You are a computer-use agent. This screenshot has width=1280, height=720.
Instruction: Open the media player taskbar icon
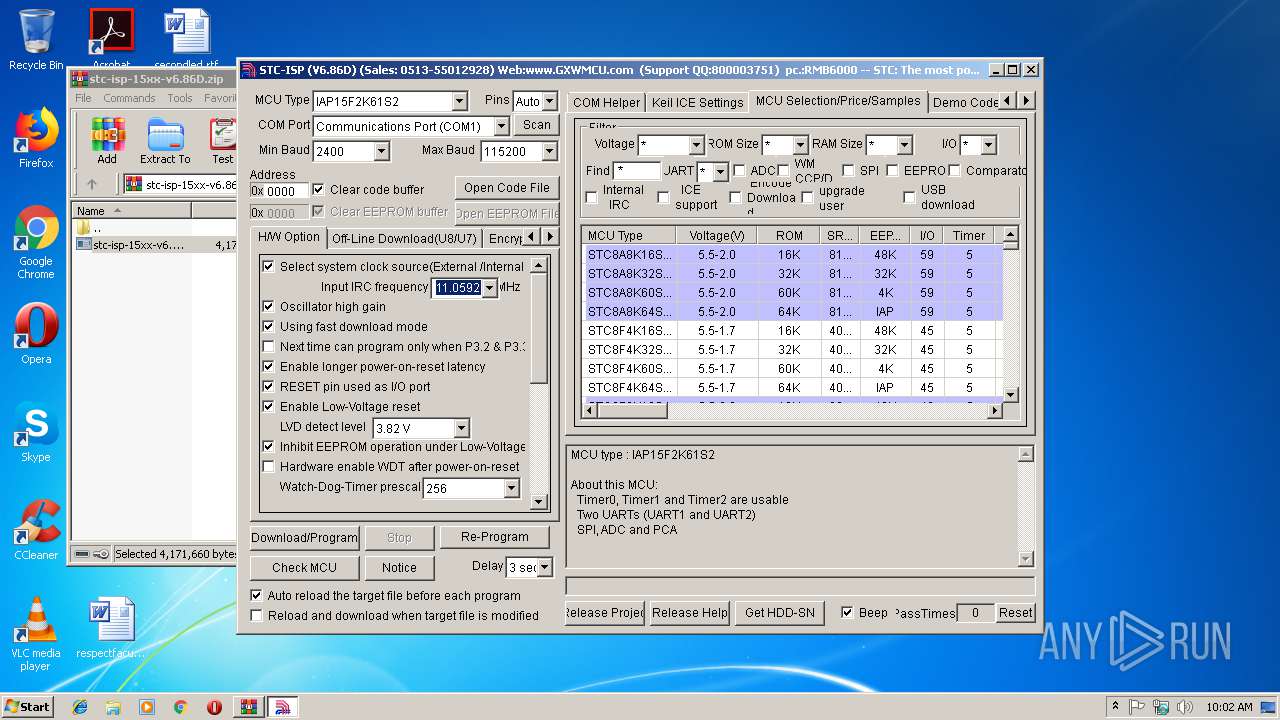(147, 707)
